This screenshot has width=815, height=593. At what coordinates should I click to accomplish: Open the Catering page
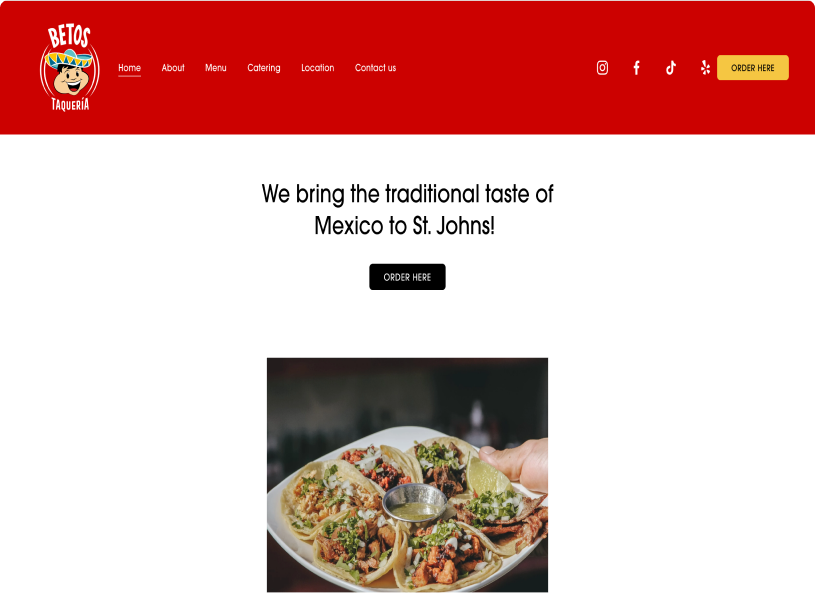tap(264, 68)
